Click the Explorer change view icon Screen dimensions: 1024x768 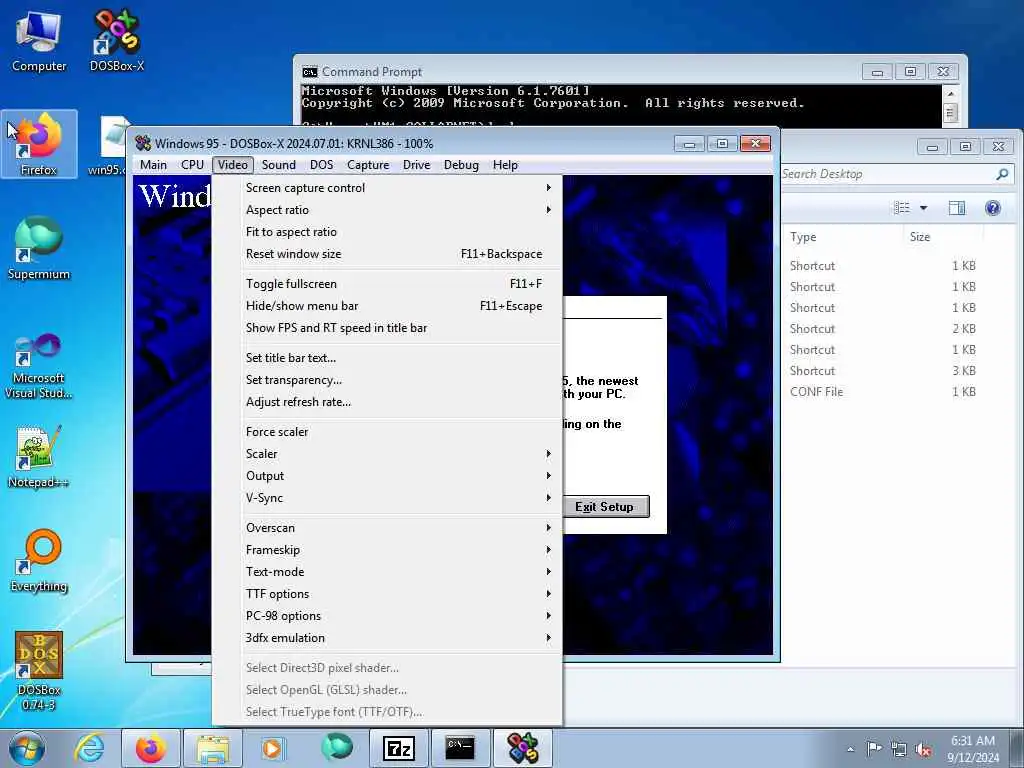(902, 208)
